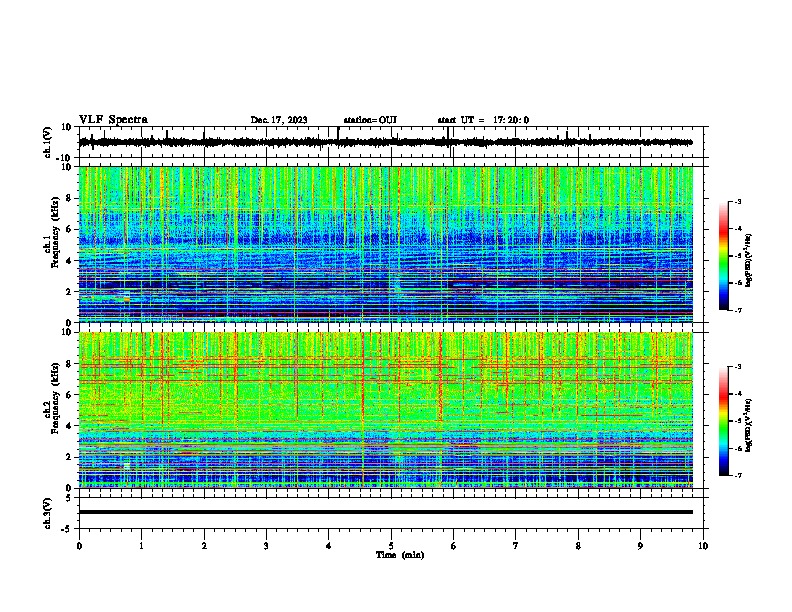
Task: Click the "8" kHz tick on ch.2 frequency axis
Action: tap(69, 364)
